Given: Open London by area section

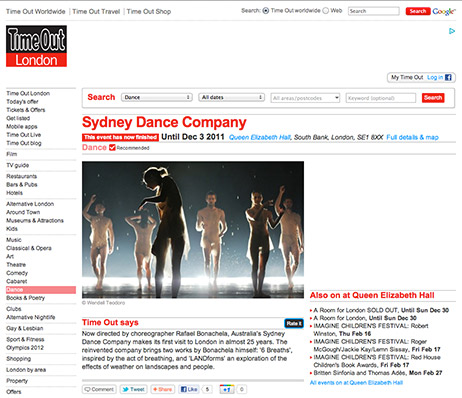Looking at the screenshot, I should [26, 370].
